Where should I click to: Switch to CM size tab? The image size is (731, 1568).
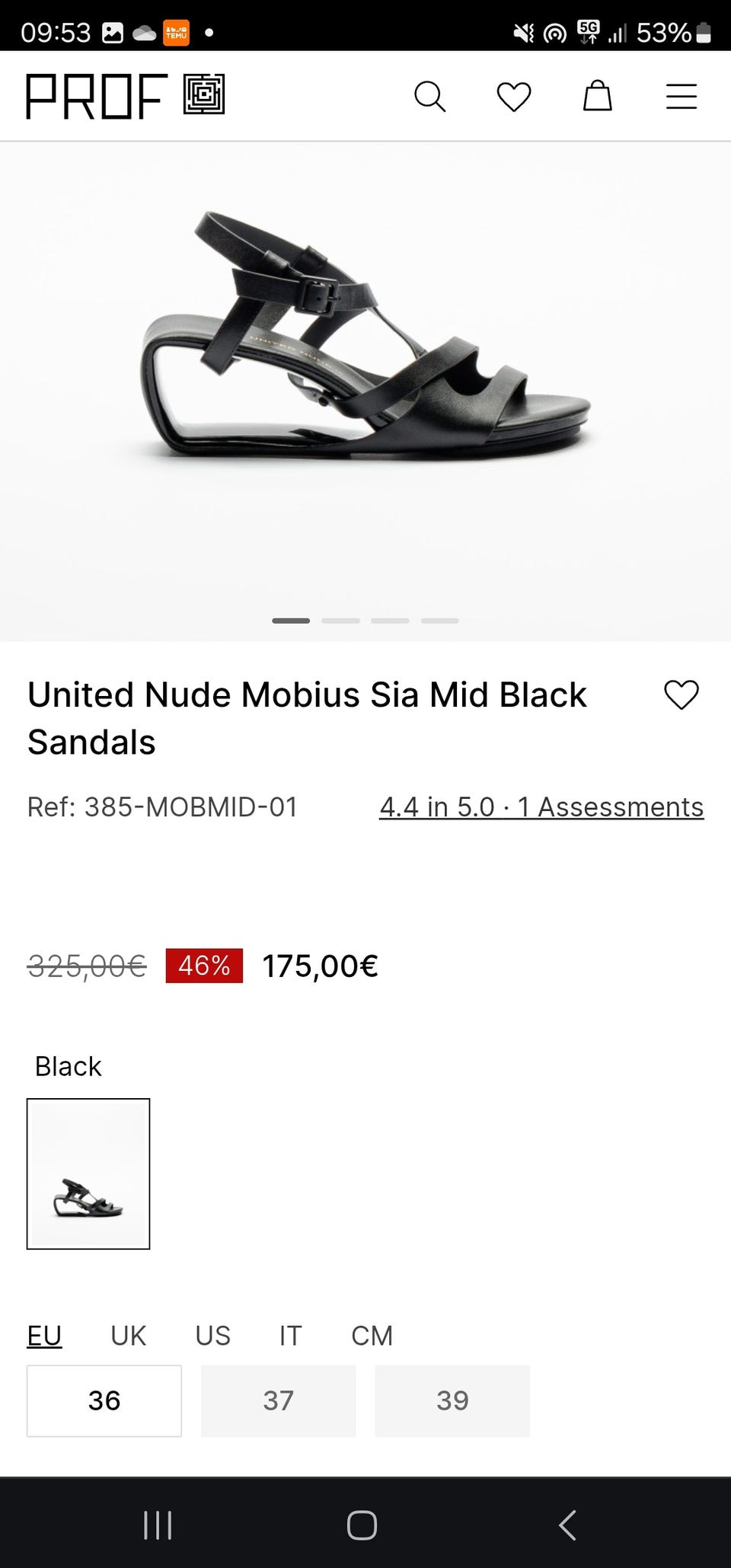(372, 1335)
